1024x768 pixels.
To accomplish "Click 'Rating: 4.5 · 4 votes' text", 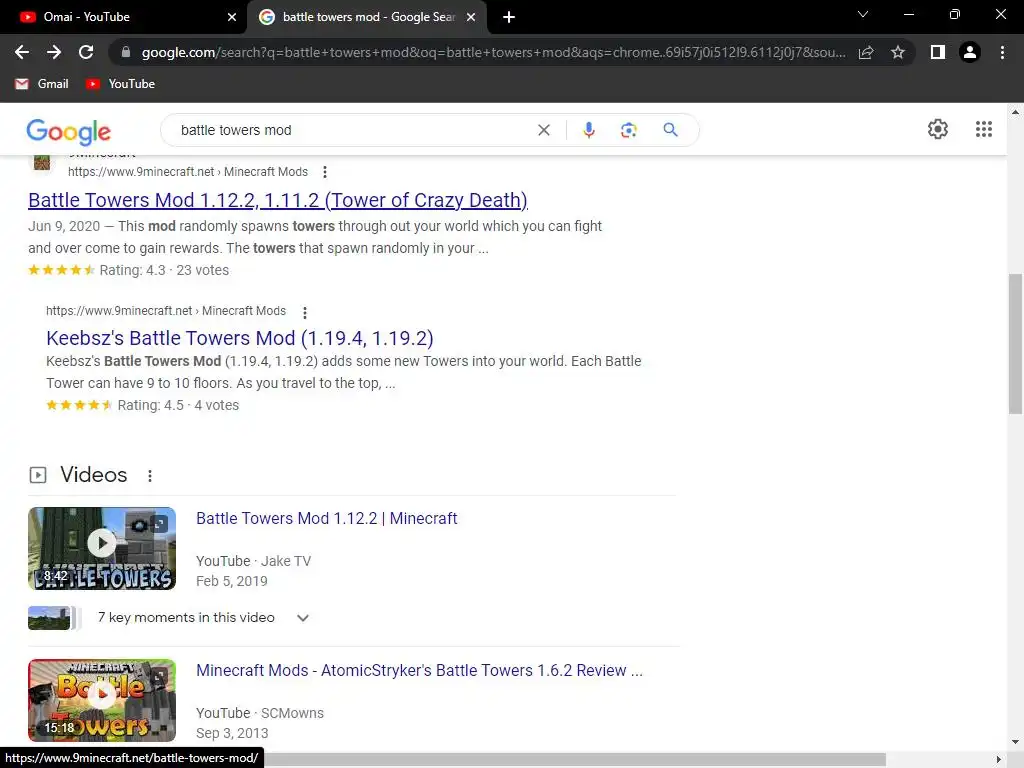I will [178, 406].
